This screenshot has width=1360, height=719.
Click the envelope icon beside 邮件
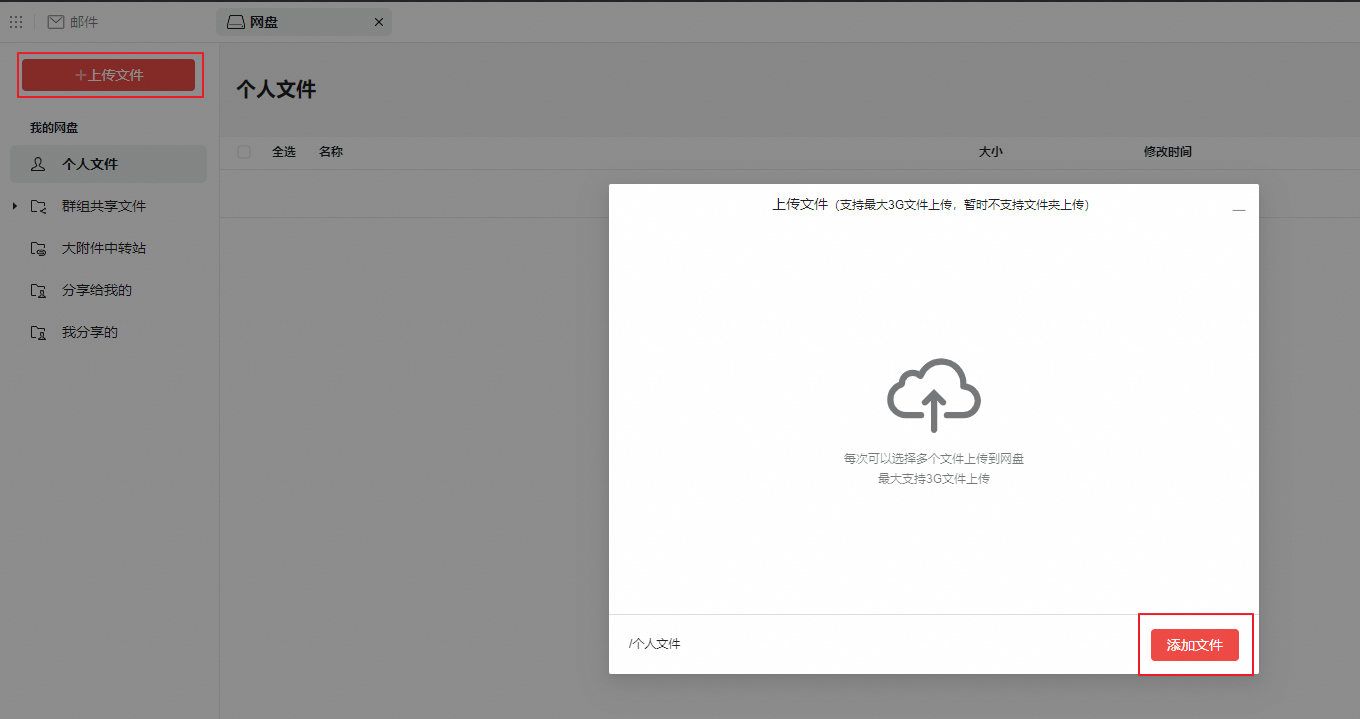point(56,21)
